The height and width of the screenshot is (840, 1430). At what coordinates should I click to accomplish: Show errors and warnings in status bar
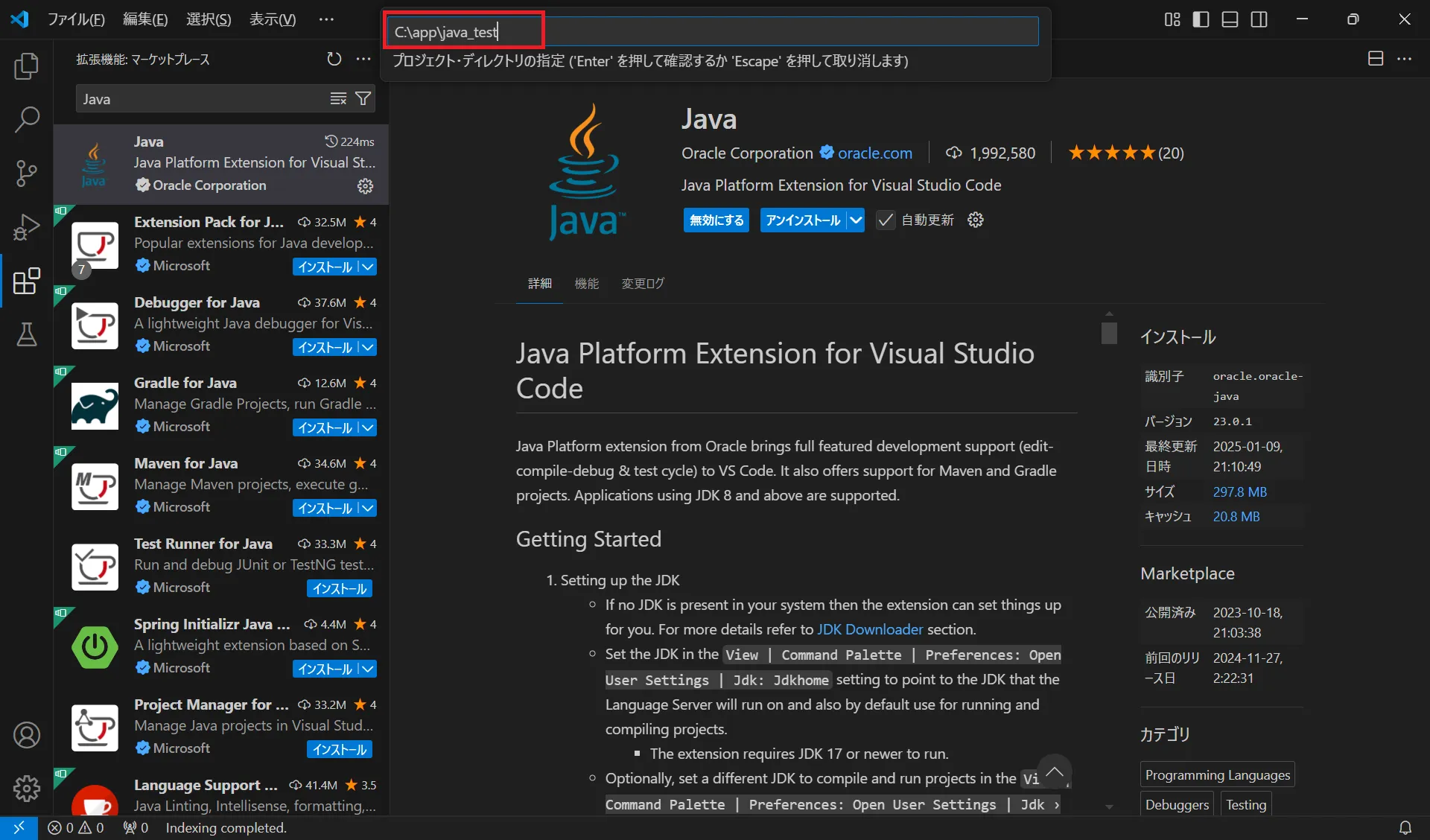(x=76, y=827)
